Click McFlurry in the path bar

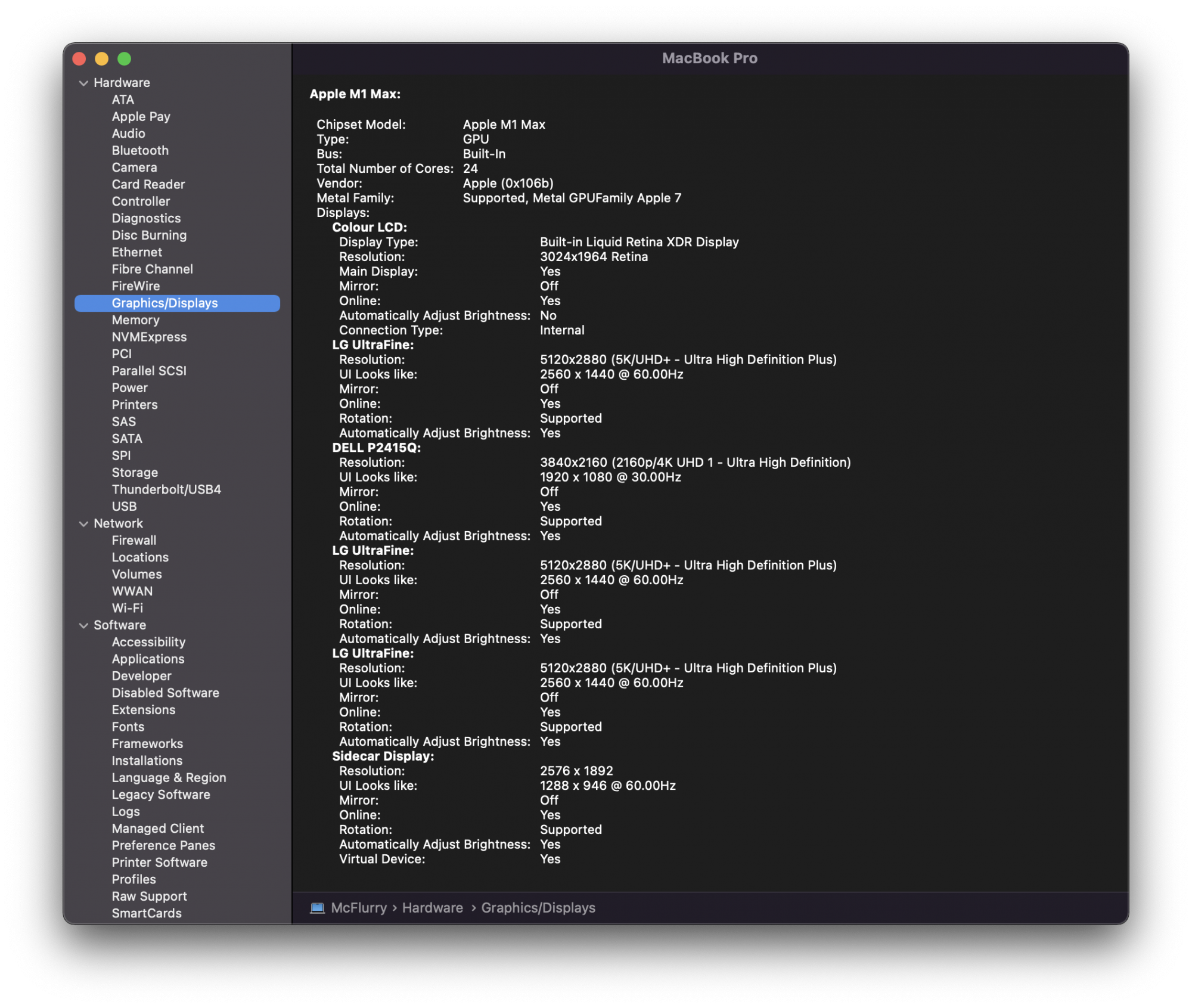pos(359,908)
